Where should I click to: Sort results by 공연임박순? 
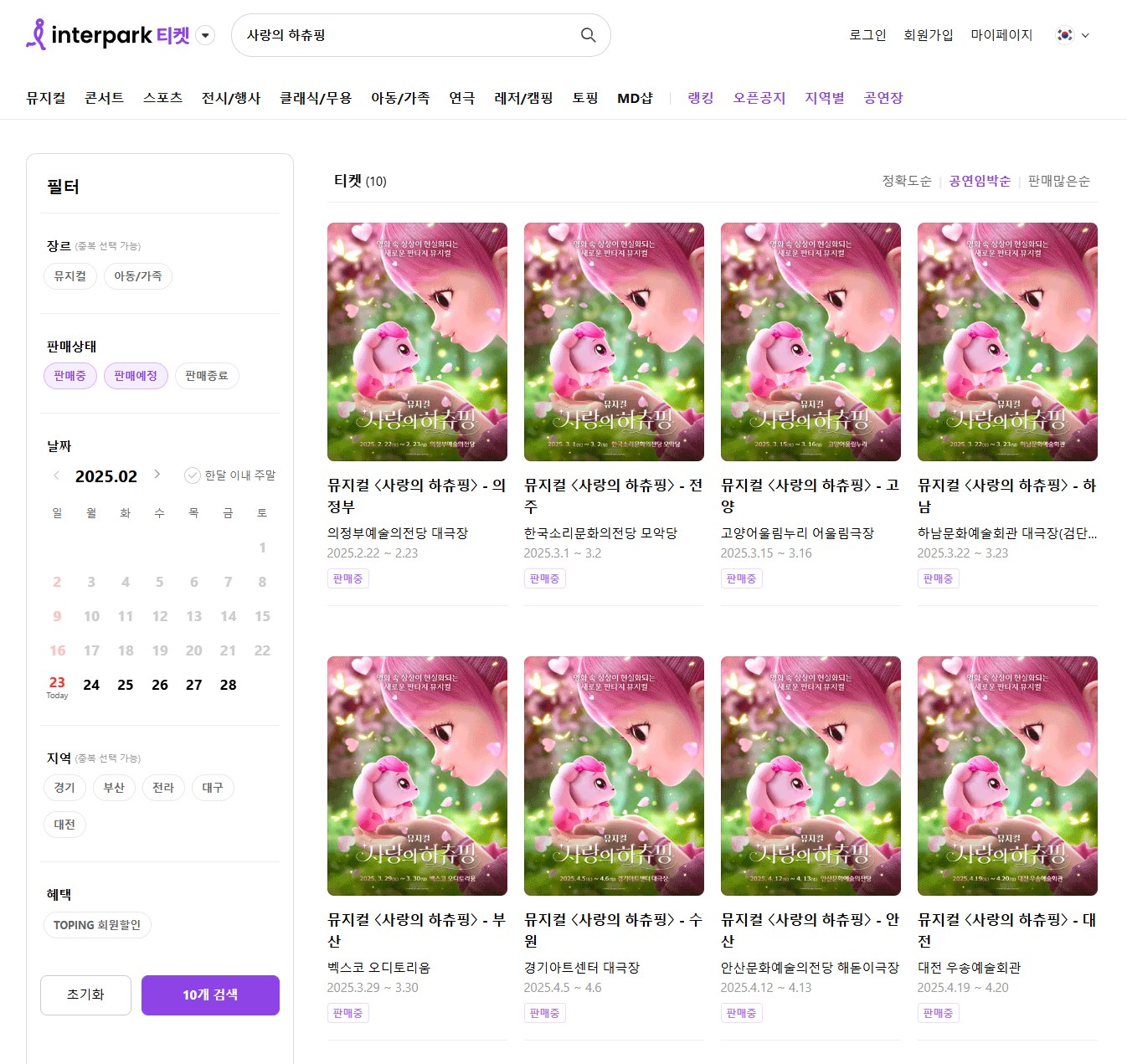click(x=980, y=181)
